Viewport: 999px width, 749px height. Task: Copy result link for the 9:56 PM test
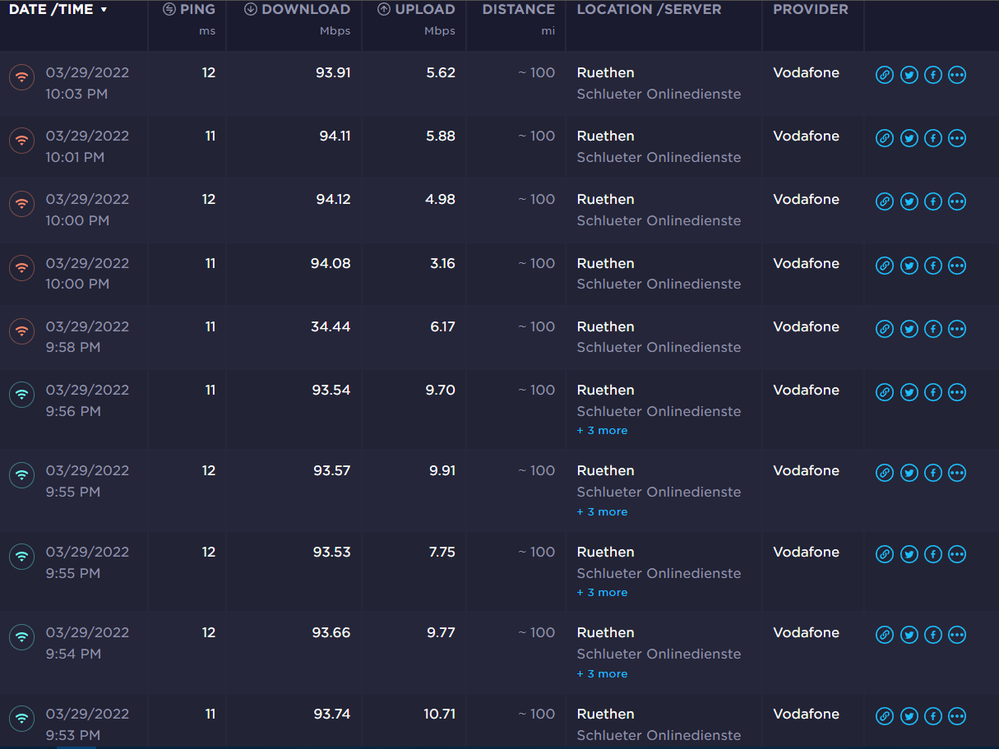point(884,392)
